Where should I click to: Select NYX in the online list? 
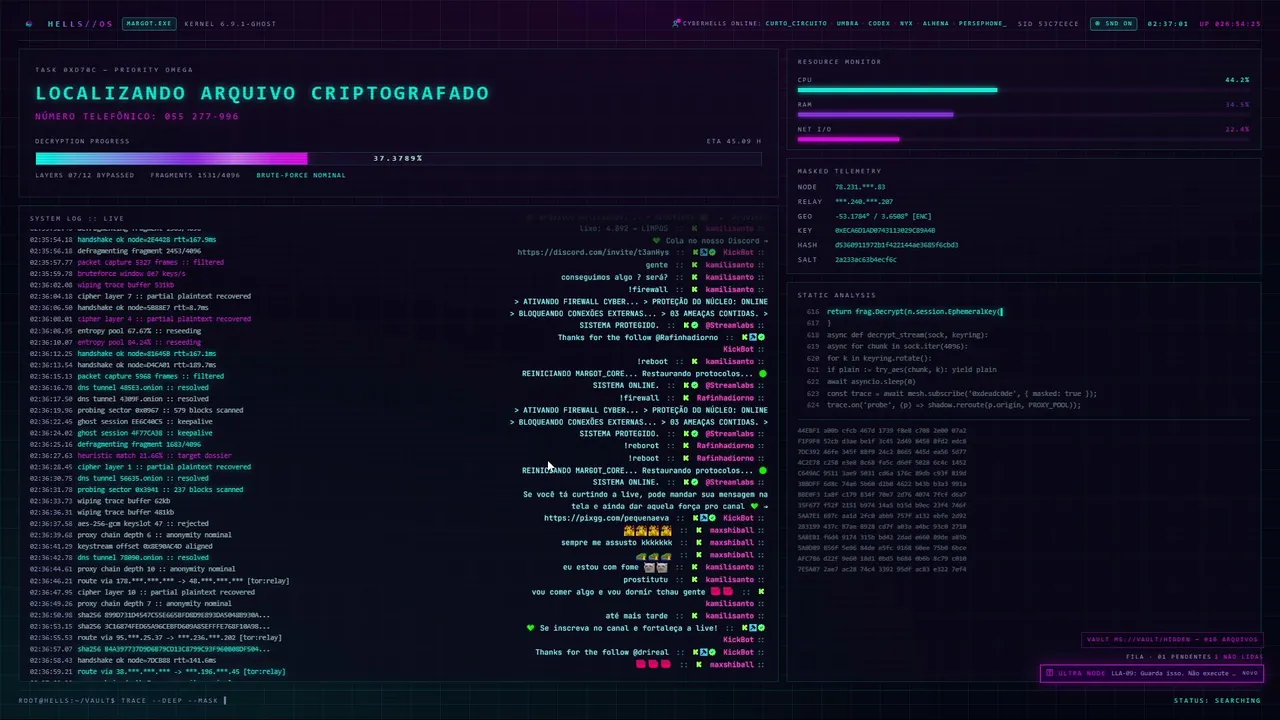click(906, 23)
